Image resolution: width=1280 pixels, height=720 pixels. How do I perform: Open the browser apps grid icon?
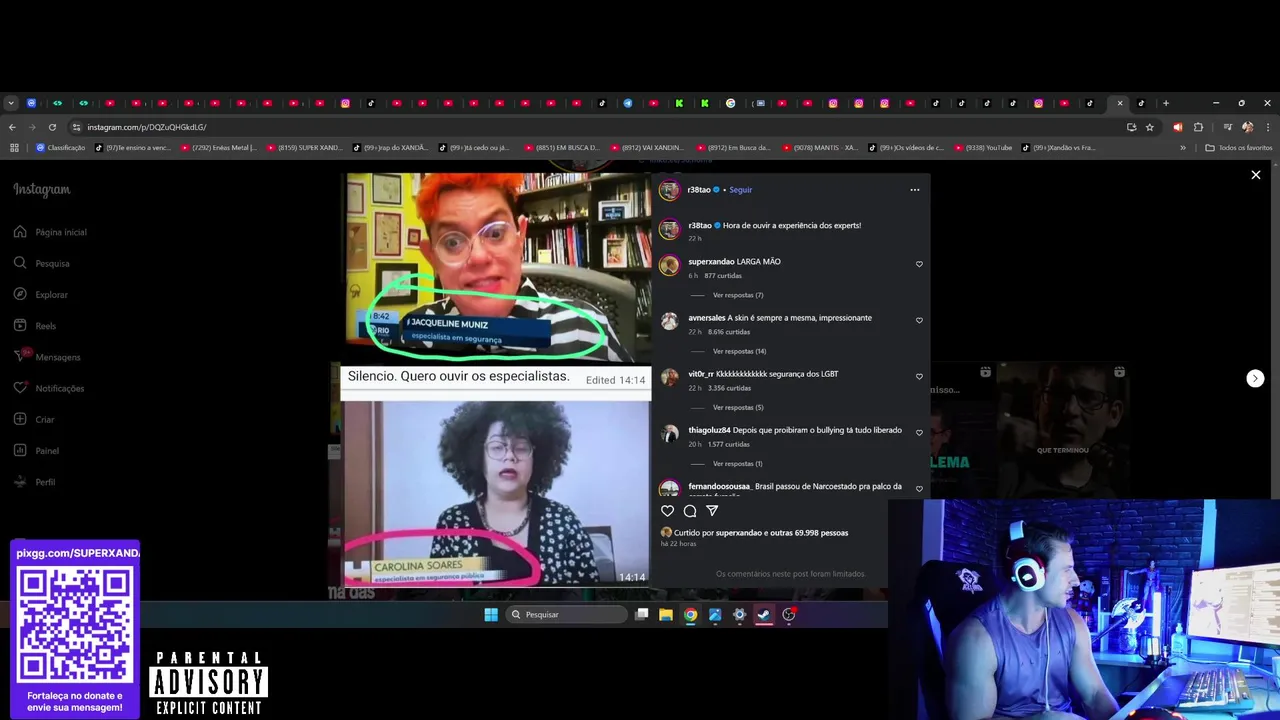[14, 148]
